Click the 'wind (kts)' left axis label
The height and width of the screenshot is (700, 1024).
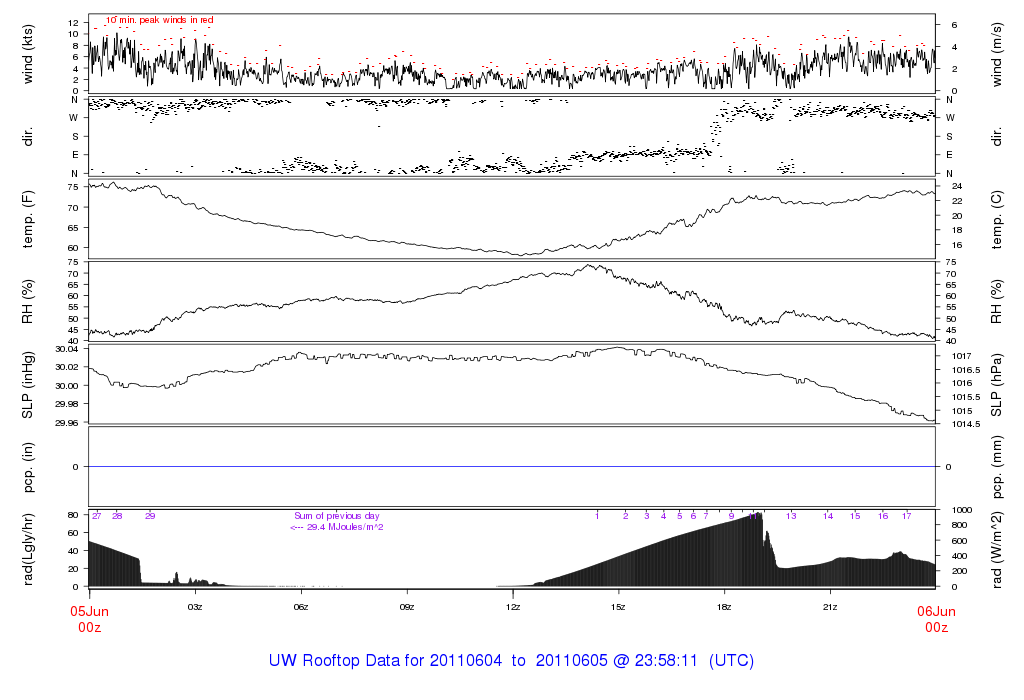pos(28,53)
